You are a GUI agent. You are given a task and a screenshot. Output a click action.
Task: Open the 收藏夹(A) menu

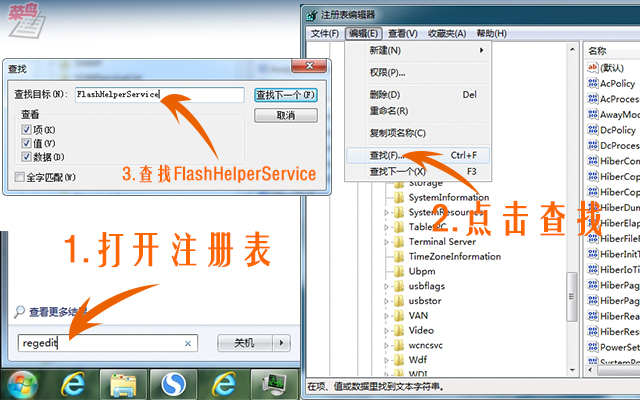click(x=447, y=33)
